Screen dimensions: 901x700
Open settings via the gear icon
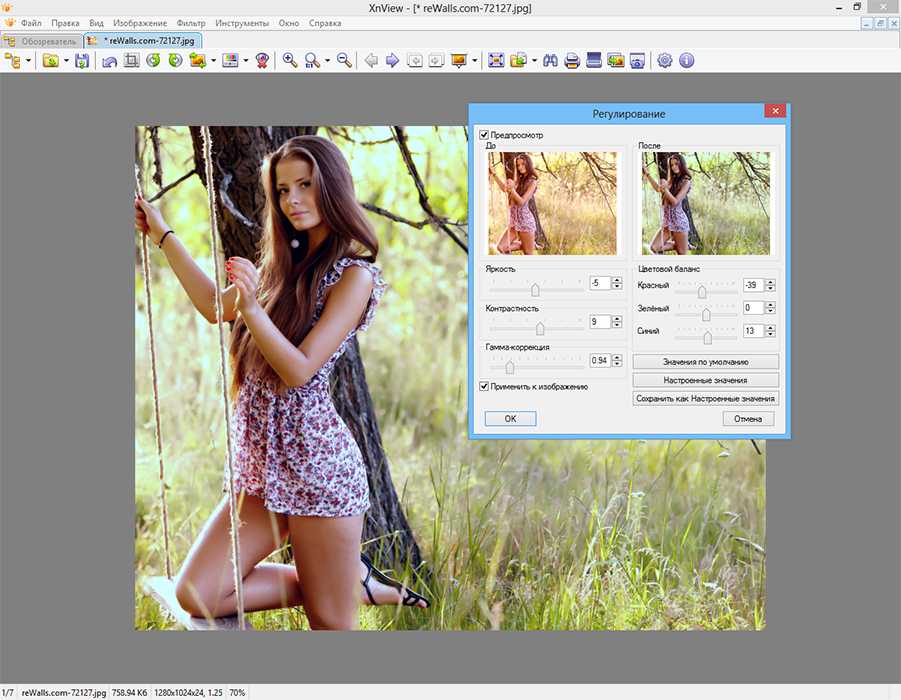pos(665,61)
